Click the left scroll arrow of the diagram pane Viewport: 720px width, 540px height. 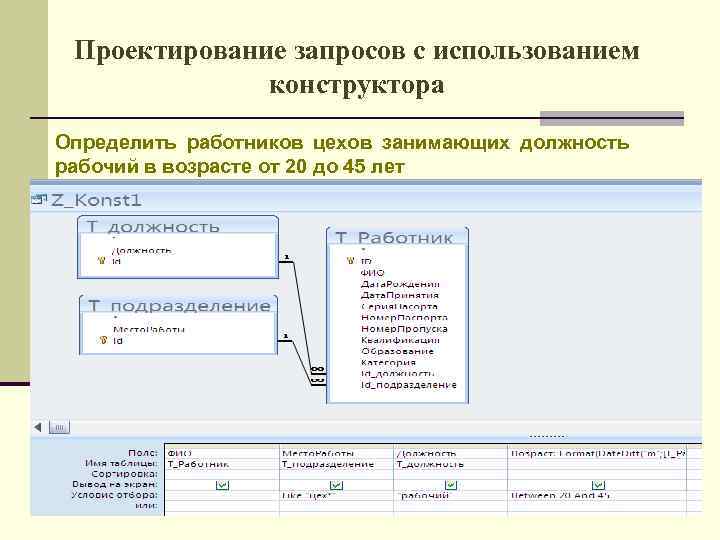(38, 428)
